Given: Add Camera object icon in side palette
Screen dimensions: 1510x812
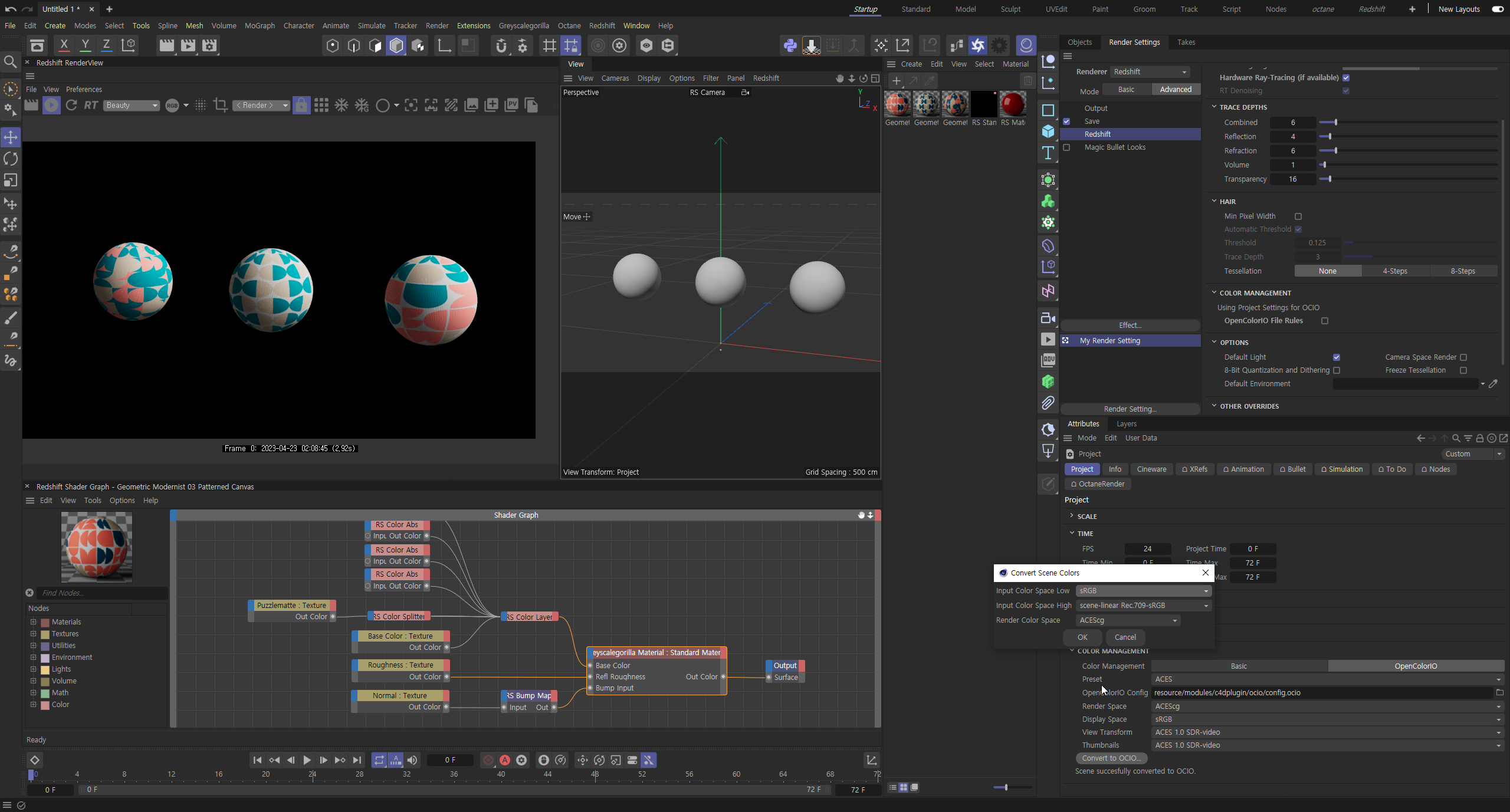Looking at the screenshot, I should pos(1048,318).
